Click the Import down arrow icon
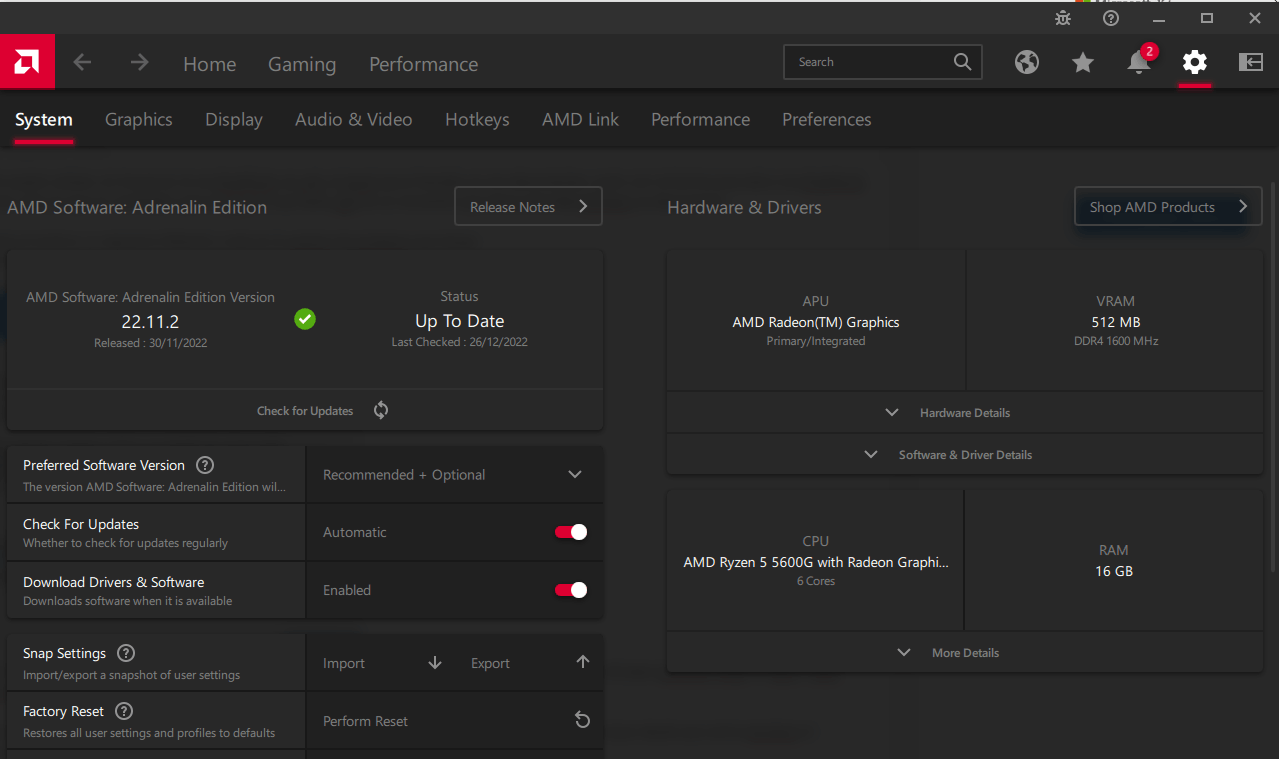Viewport: 1279px width, 759px height. tap(435, 662)
